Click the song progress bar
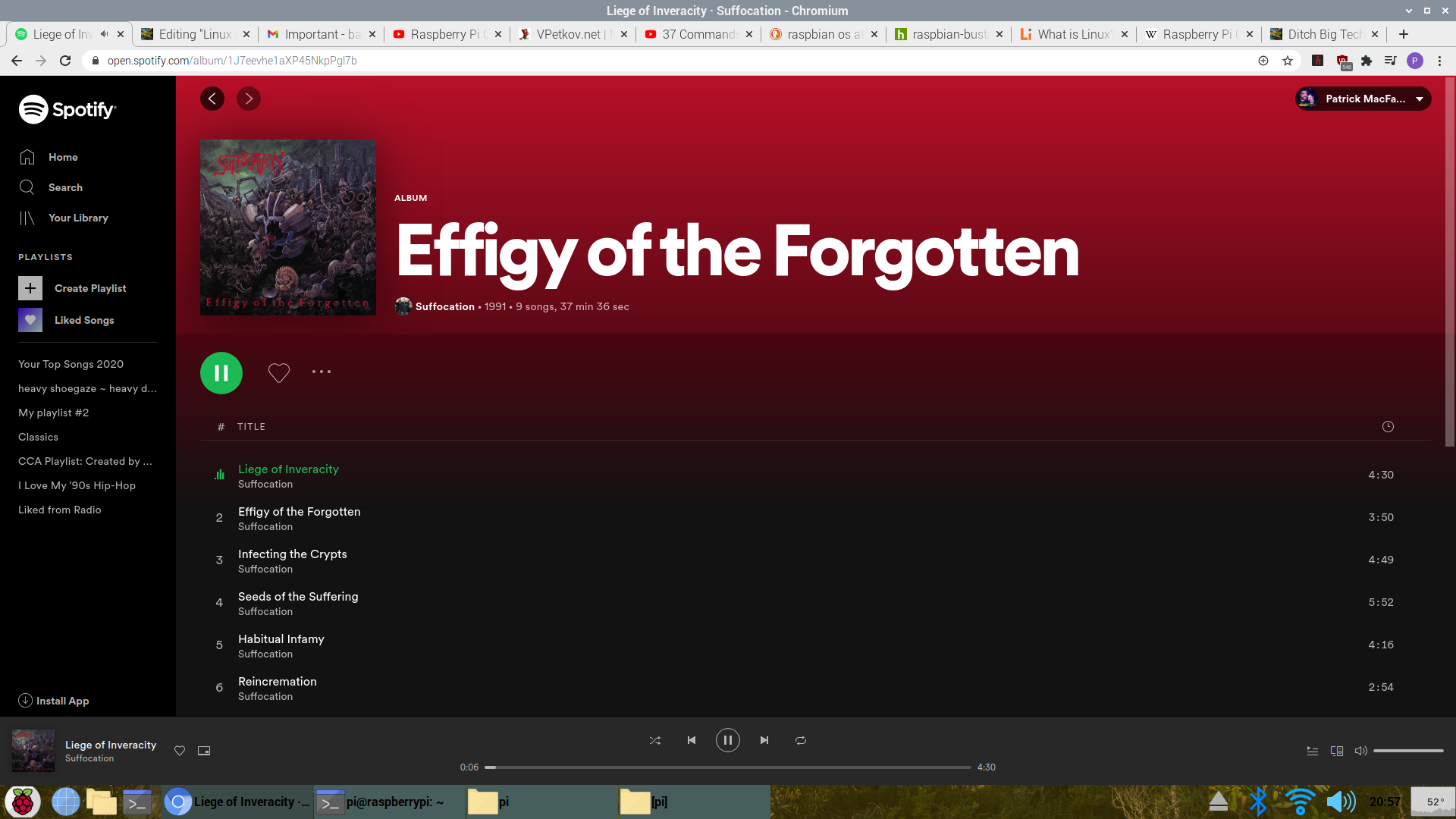 click(728, 767)
